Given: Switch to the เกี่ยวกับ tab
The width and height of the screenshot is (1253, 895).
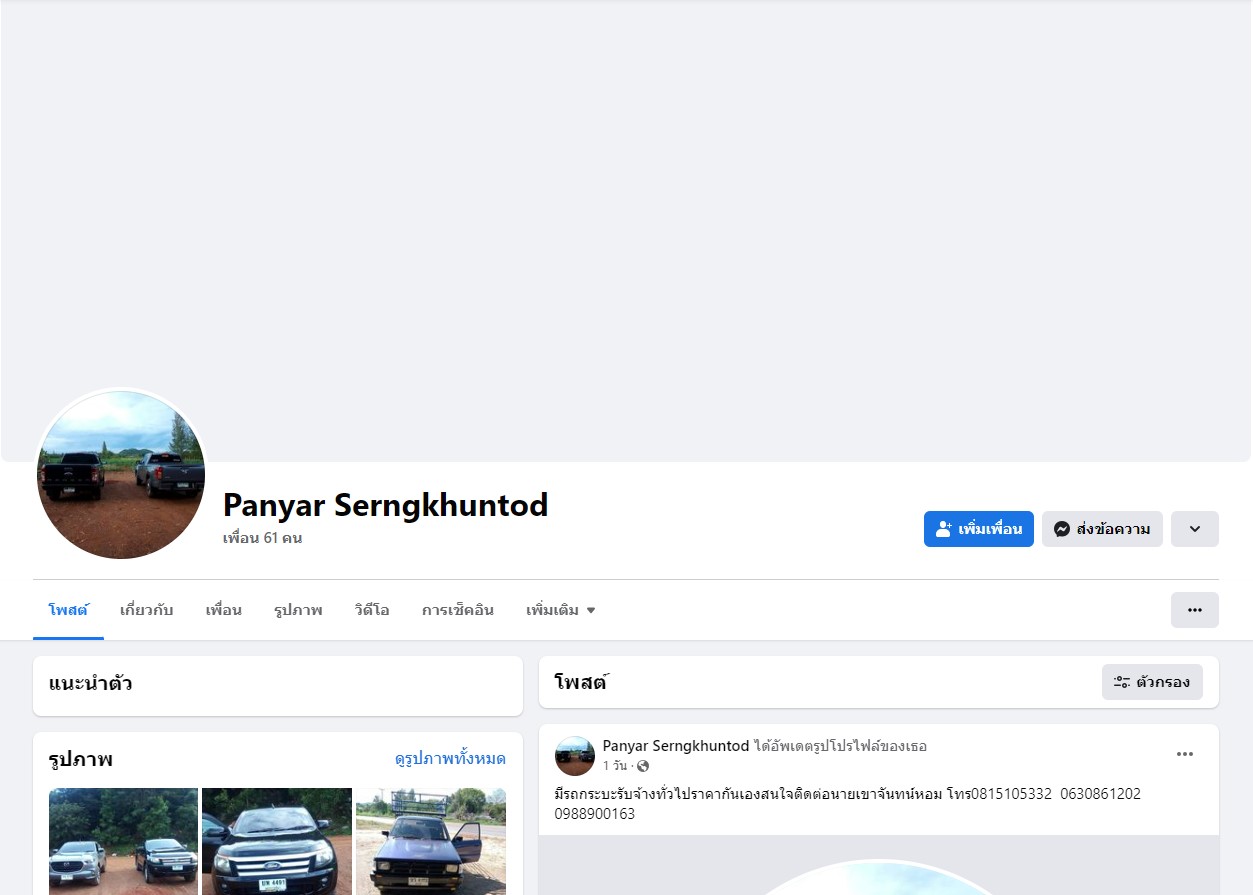Looking at the screenshot, I should (x=147, y=610).
